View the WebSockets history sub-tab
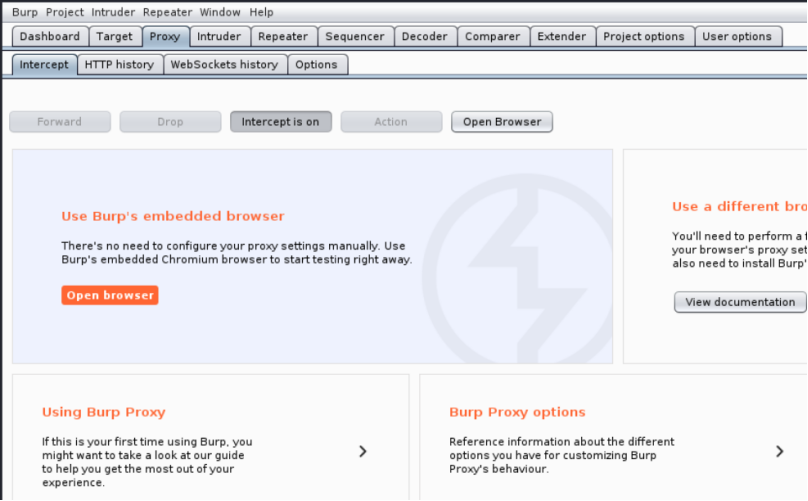808x501 pixels. click(225, 65)
